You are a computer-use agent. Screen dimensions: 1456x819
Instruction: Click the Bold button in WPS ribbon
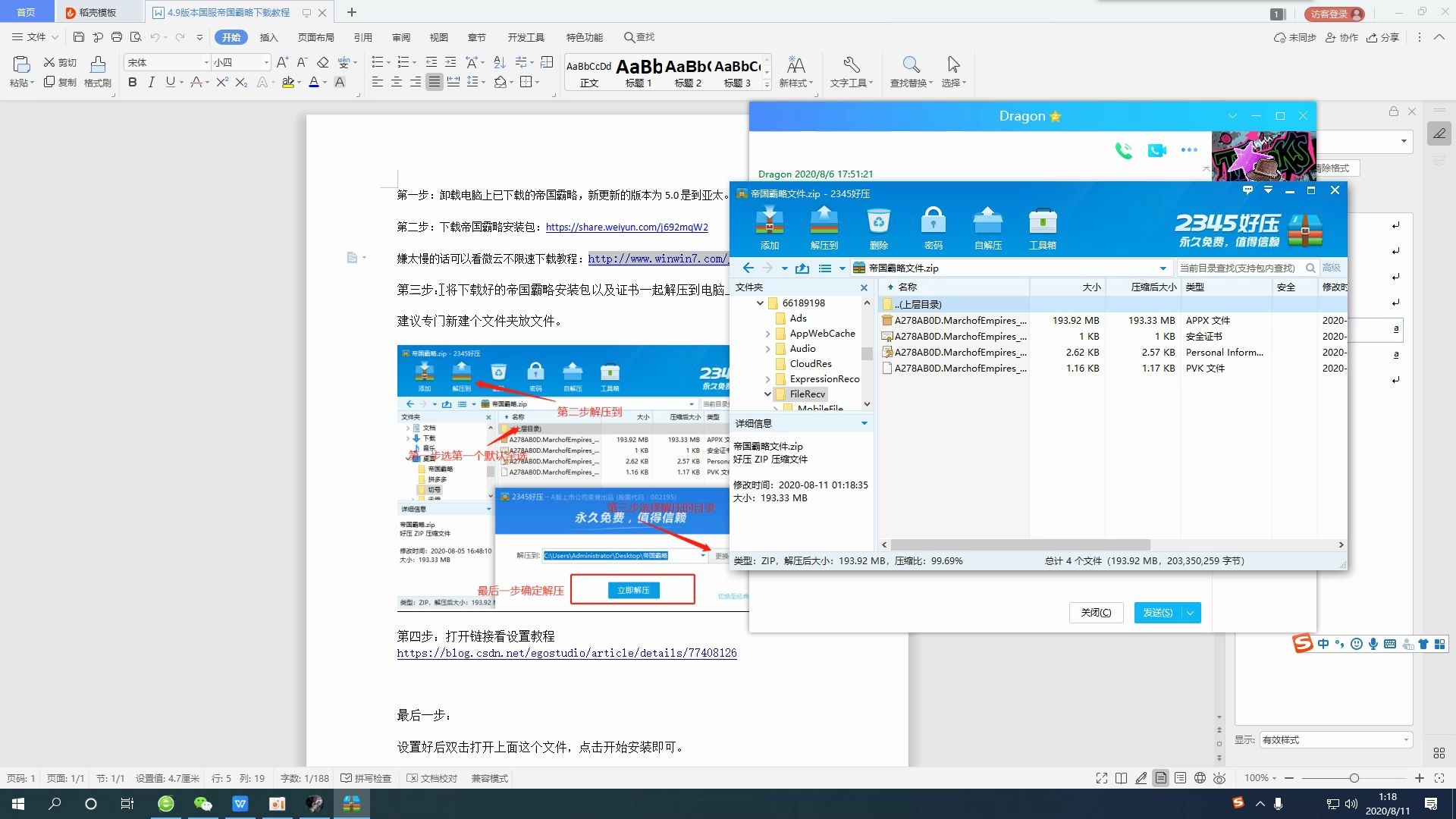click(x=133, y=82)
